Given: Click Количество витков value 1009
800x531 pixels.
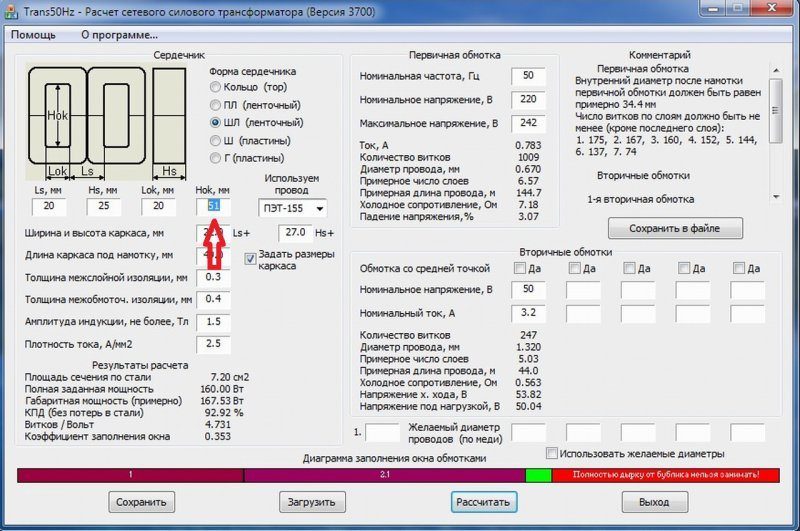Looking at the screenshot, I should (529, 157).
